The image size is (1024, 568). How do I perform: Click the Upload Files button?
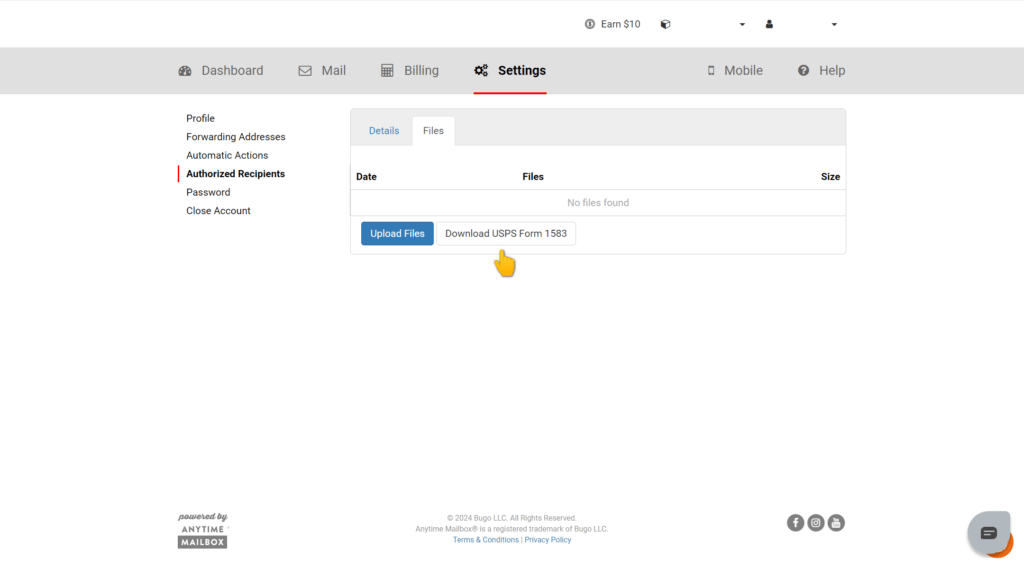[397, 233]
